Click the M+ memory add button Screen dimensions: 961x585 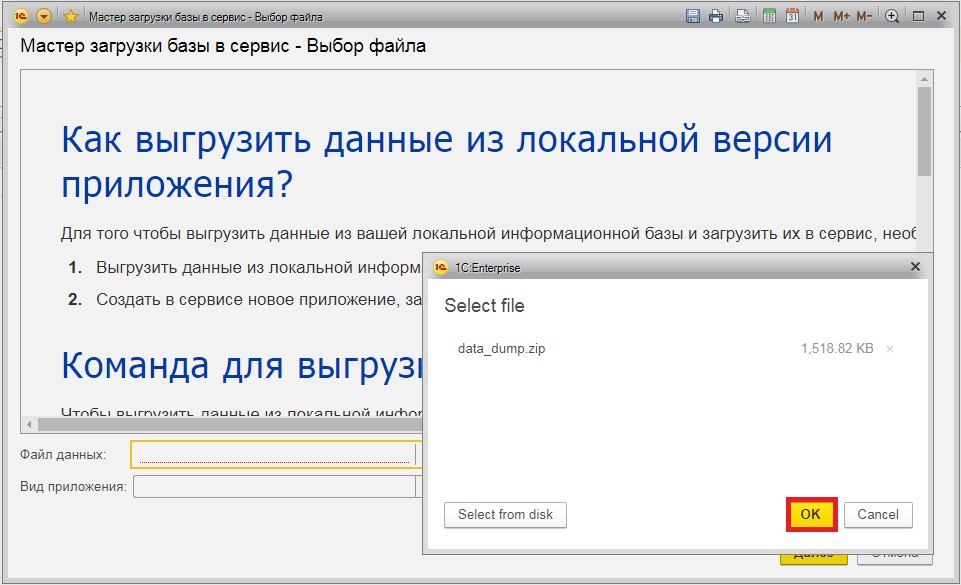click(841, 16)
